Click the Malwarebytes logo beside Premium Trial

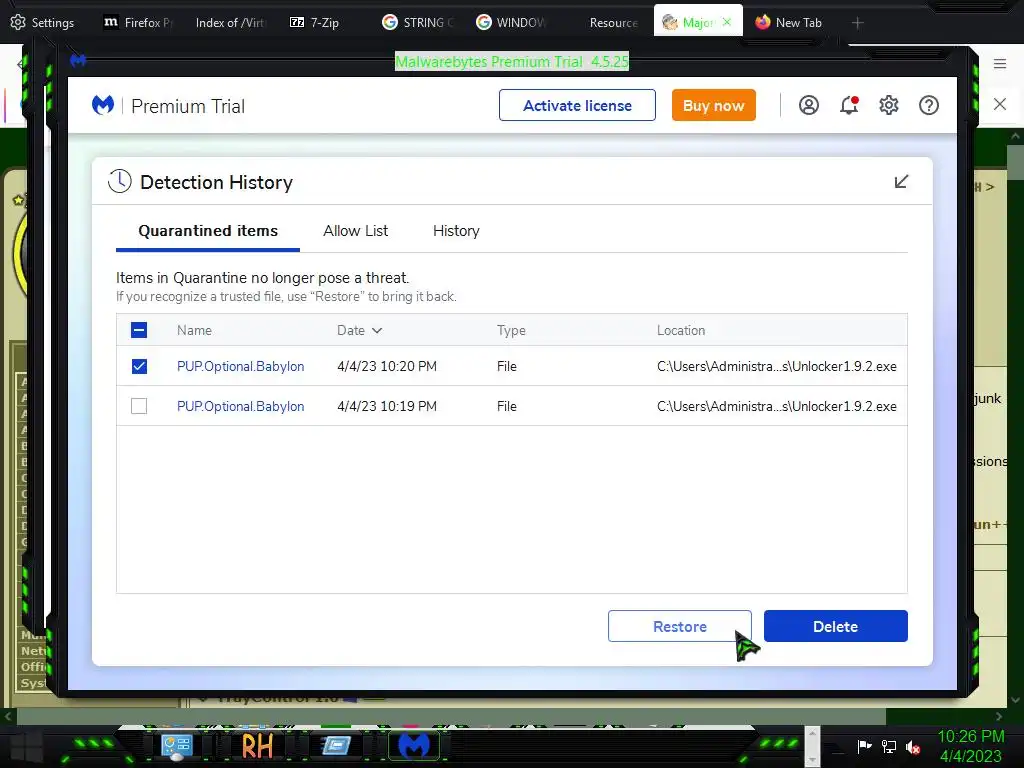(103, 105)
